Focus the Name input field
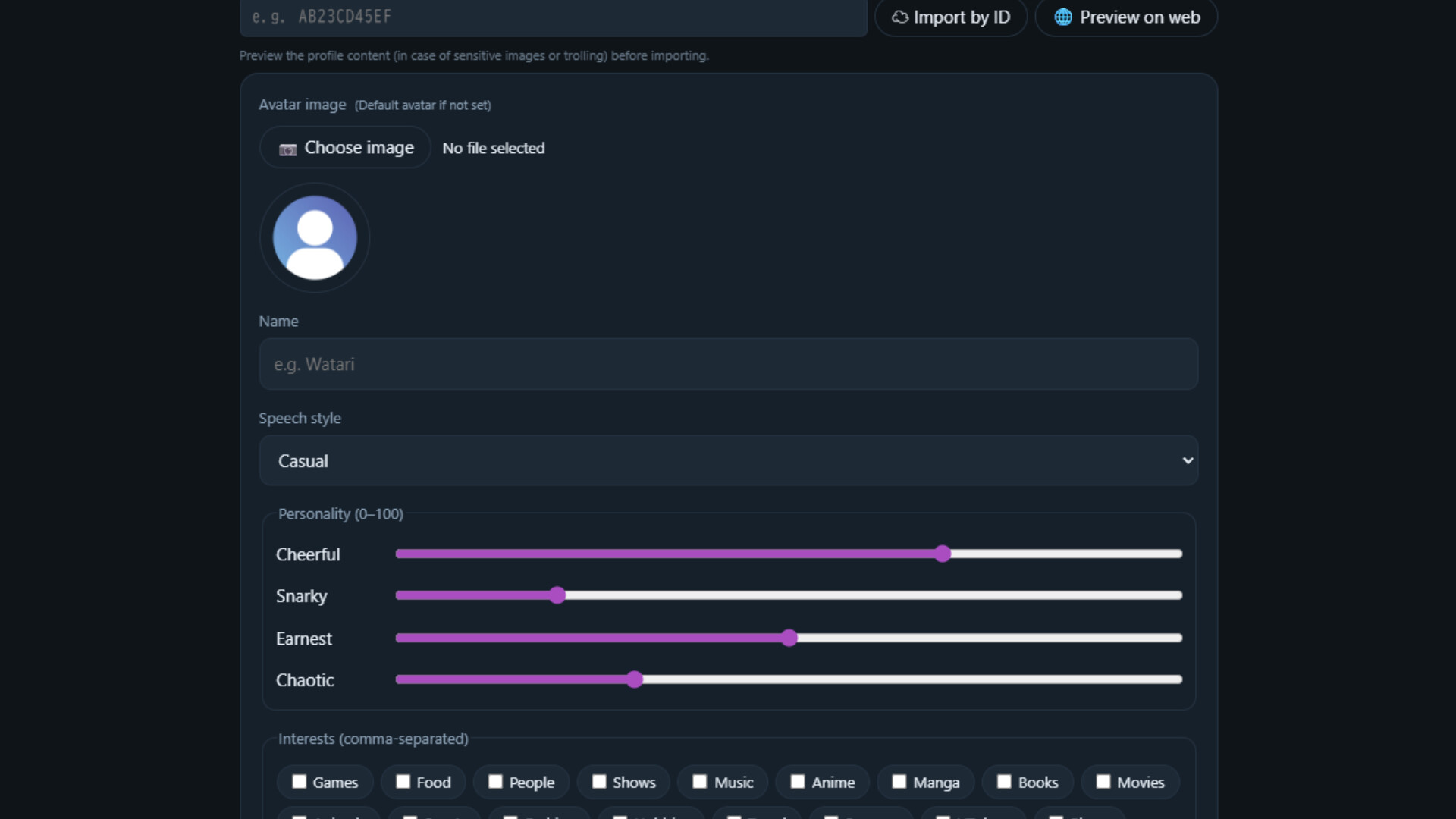The height and width of the screenshot is (819, 1456). tap(729, 364)
